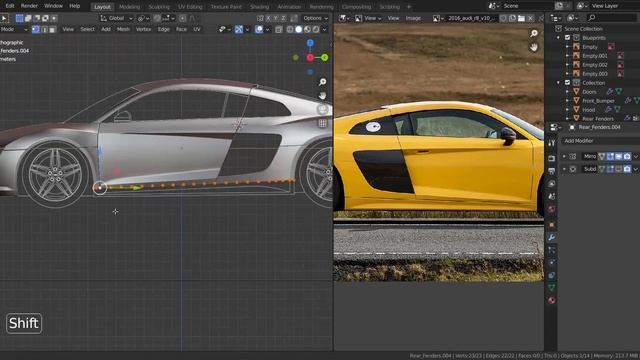Open the Window menu
The image size is (640, 360).
pyautogui.click(x=53, y=6)
